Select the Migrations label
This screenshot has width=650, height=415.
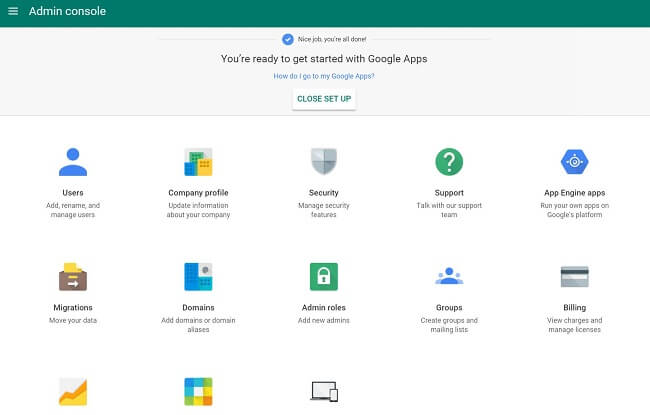point(73,308)
